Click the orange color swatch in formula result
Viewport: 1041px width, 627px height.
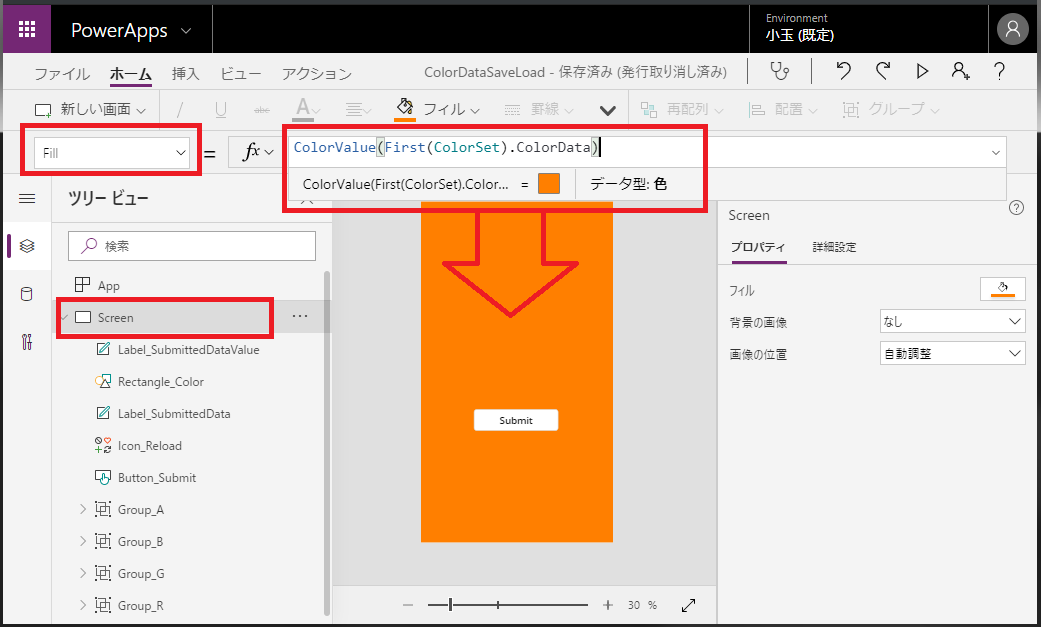pos(549,184)
